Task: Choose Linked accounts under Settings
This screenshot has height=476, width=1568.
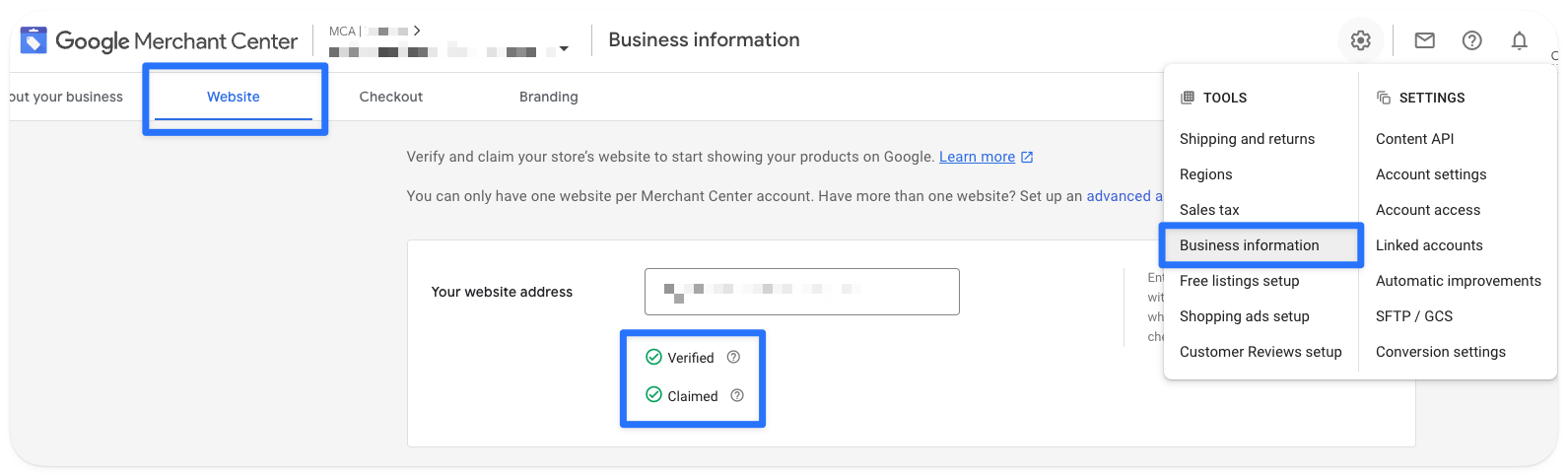Action: [x=1429, y=245]
